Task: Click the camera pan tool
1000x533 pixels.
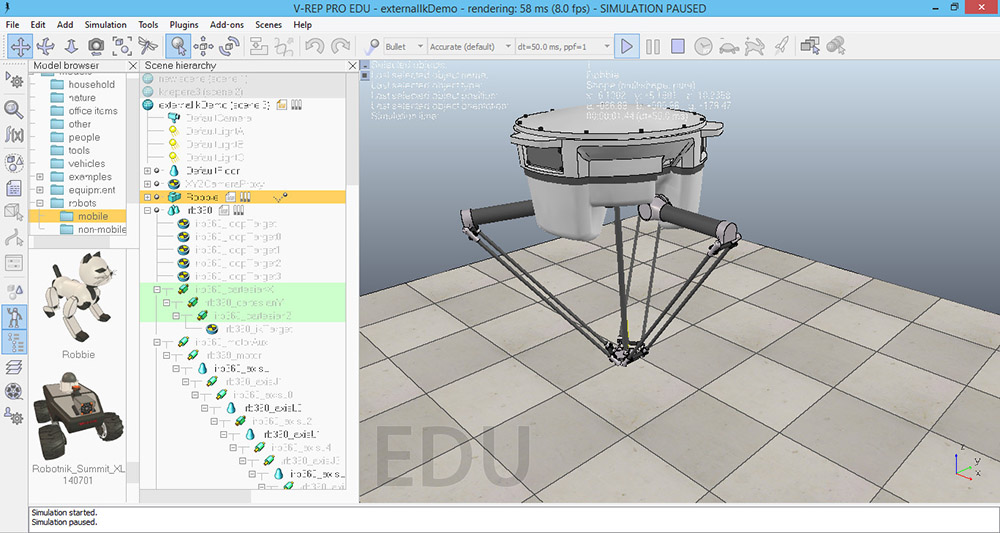Action: (20, 46)
